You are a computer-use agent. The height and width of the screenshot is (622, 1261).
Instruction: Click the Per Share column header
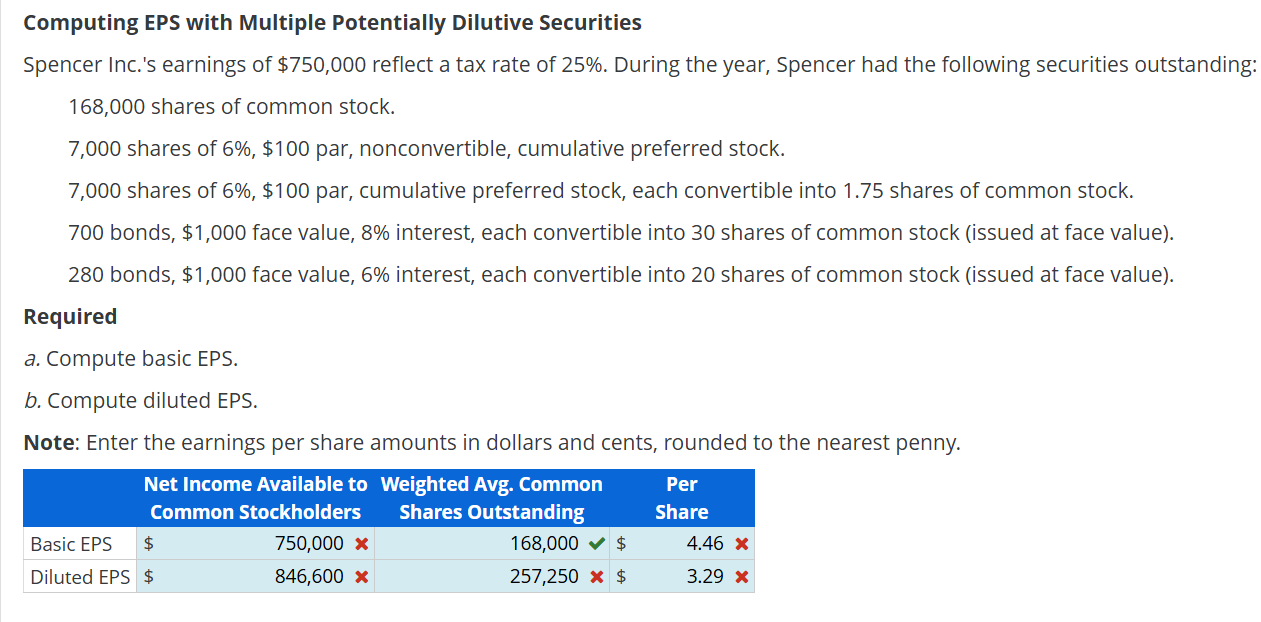[681, 497]
